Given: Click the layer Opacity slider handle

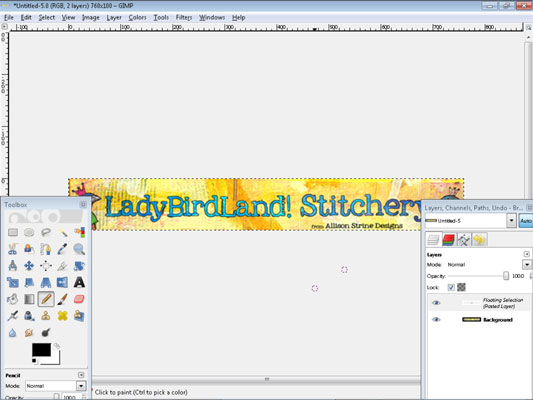Looking at the screenshot, I should 506,276.
